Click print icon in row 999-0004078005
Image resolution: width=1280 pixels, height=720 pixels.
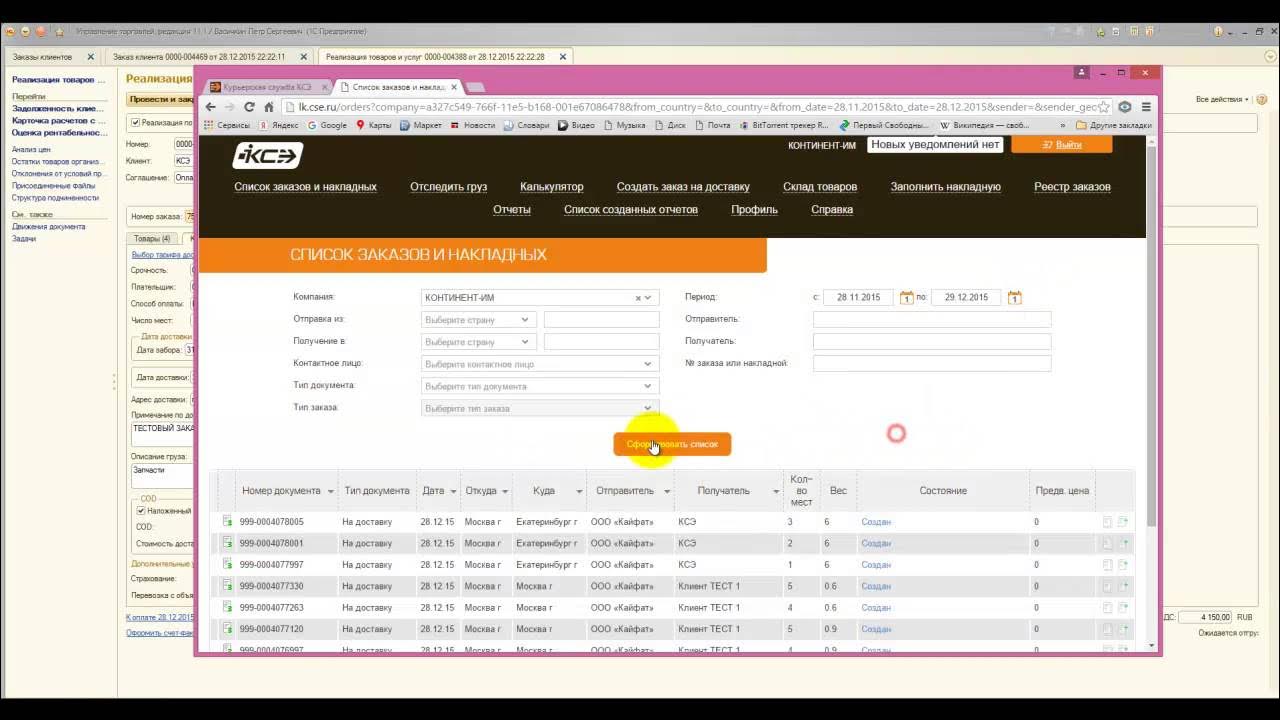click(1107, 522)
